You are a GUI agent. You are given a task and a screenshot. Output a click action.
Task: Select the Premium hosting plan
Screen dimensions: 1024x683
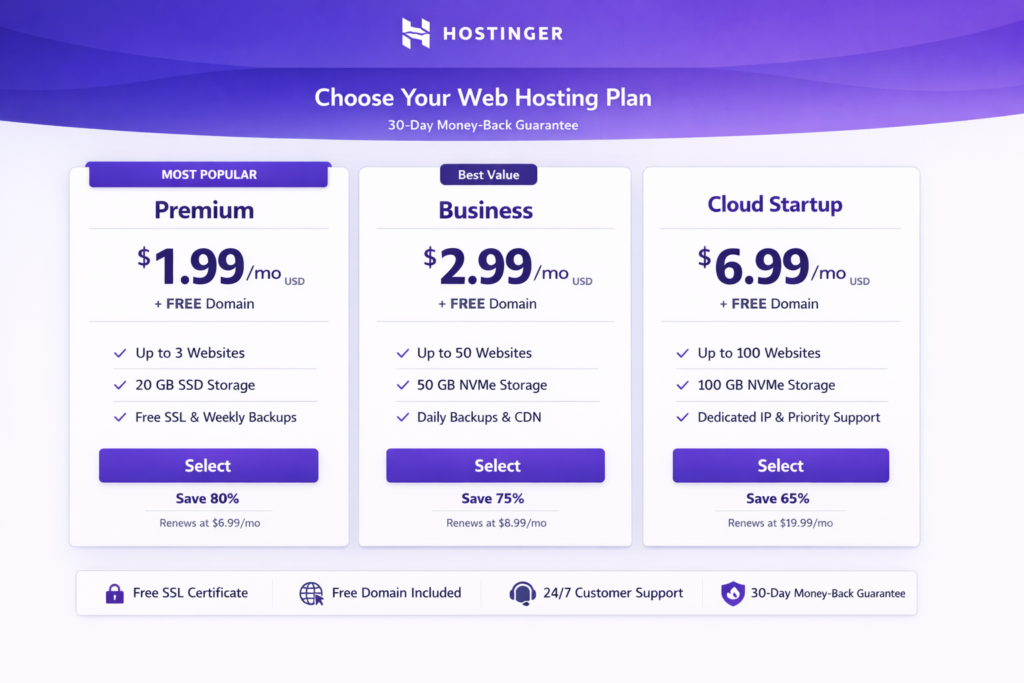[x=208, y=466]
